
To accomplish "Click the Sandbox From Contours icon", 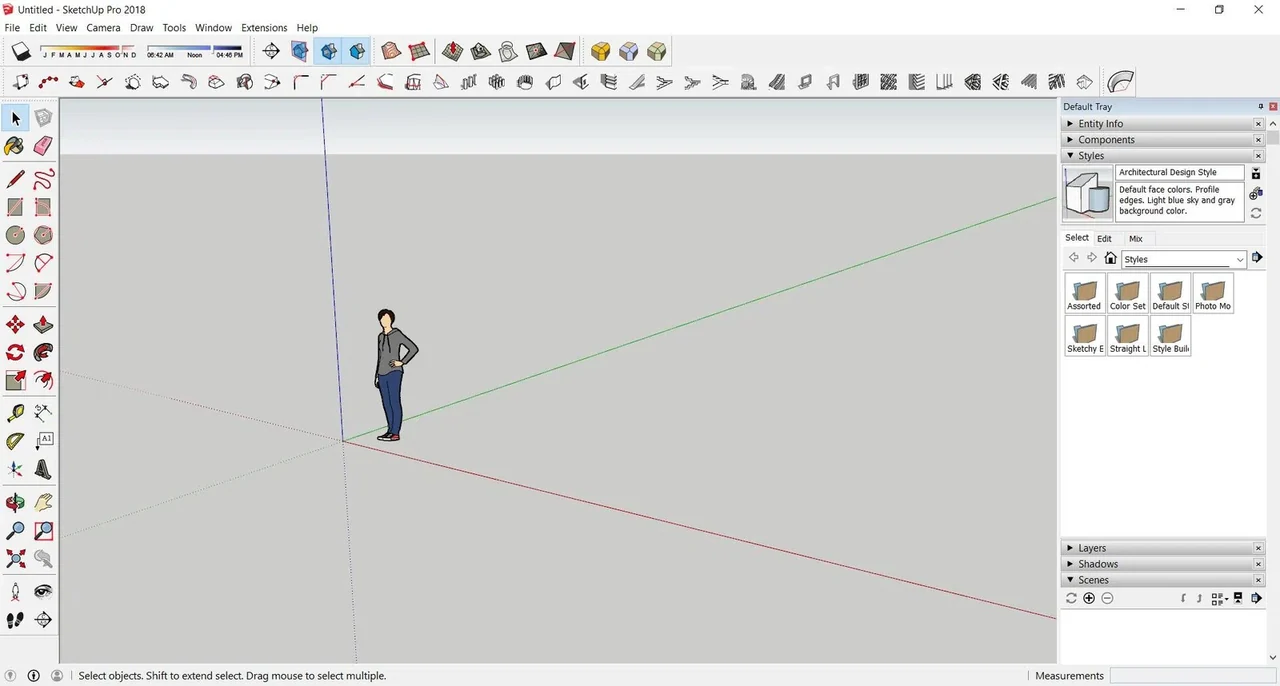I will click(x=391, y=51).
